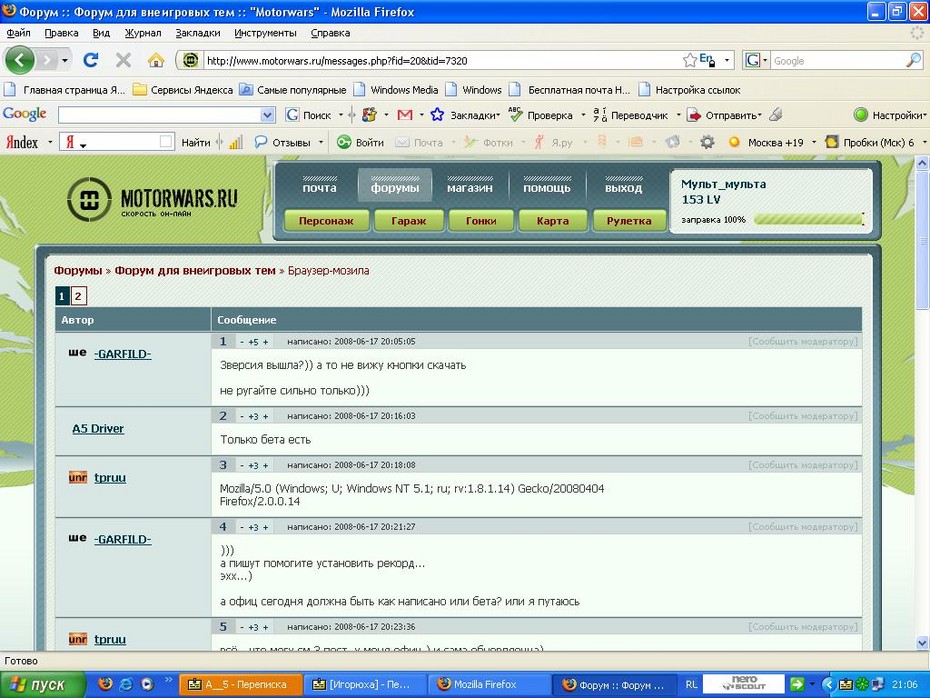Open Пробки (Мск) traffic button

point(870,142)
